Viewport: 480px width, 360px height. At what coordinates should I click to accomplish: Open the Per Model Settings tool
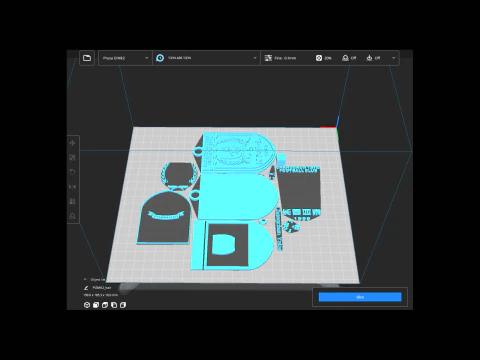pyautogui.click(x=72, y=201)
